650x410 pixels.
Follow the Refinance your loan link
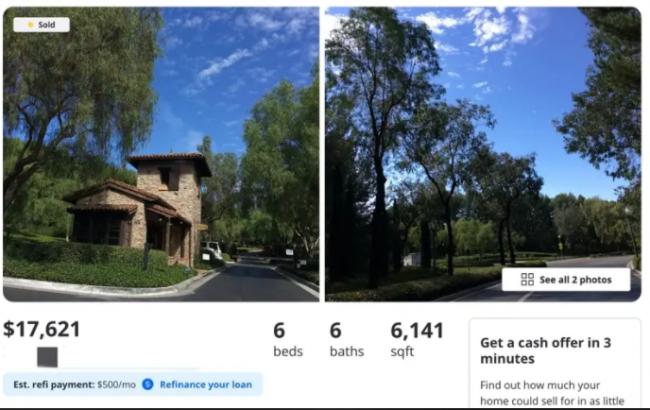pyautogui.click(x=206, y=385)
